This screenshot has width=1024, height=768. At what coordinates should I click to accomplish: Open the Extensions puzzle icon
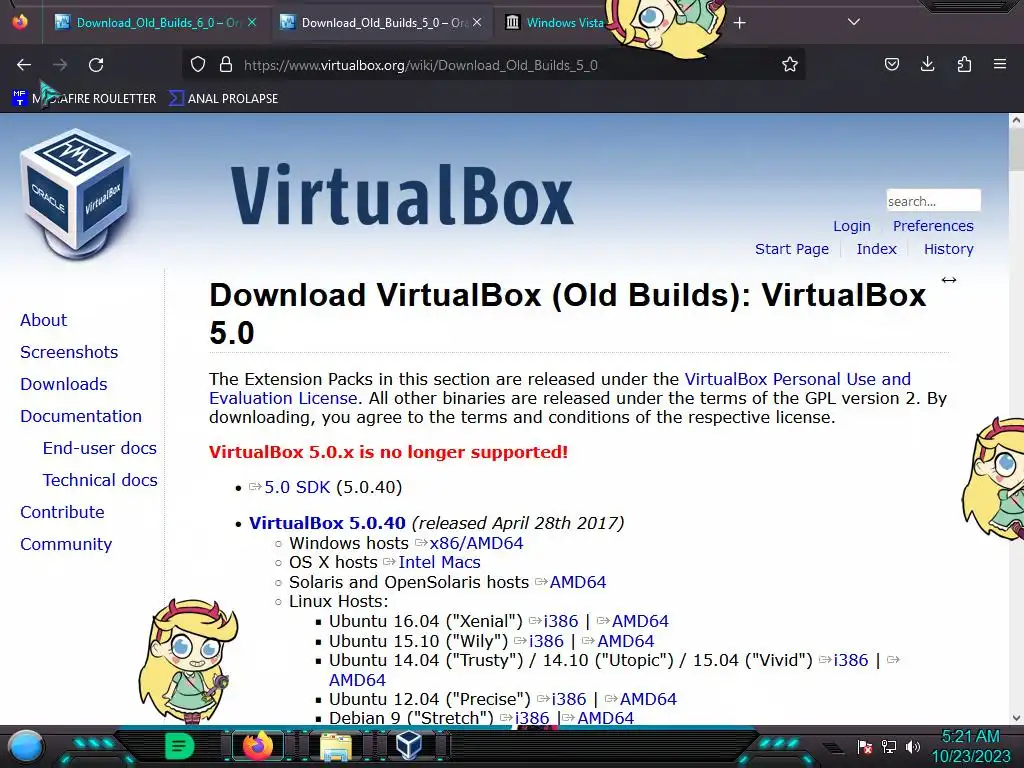click(x=964, y=64)
